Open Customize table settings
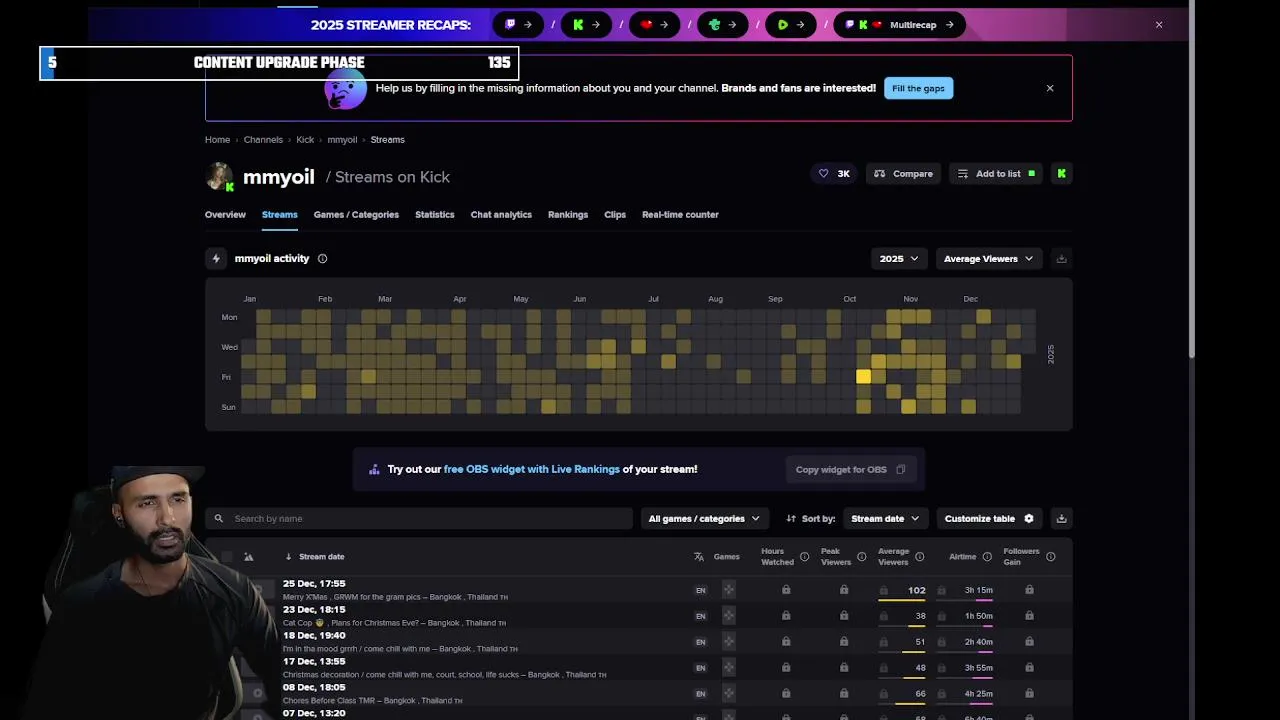The image size is (1280, 720). (x=989, y=518)
